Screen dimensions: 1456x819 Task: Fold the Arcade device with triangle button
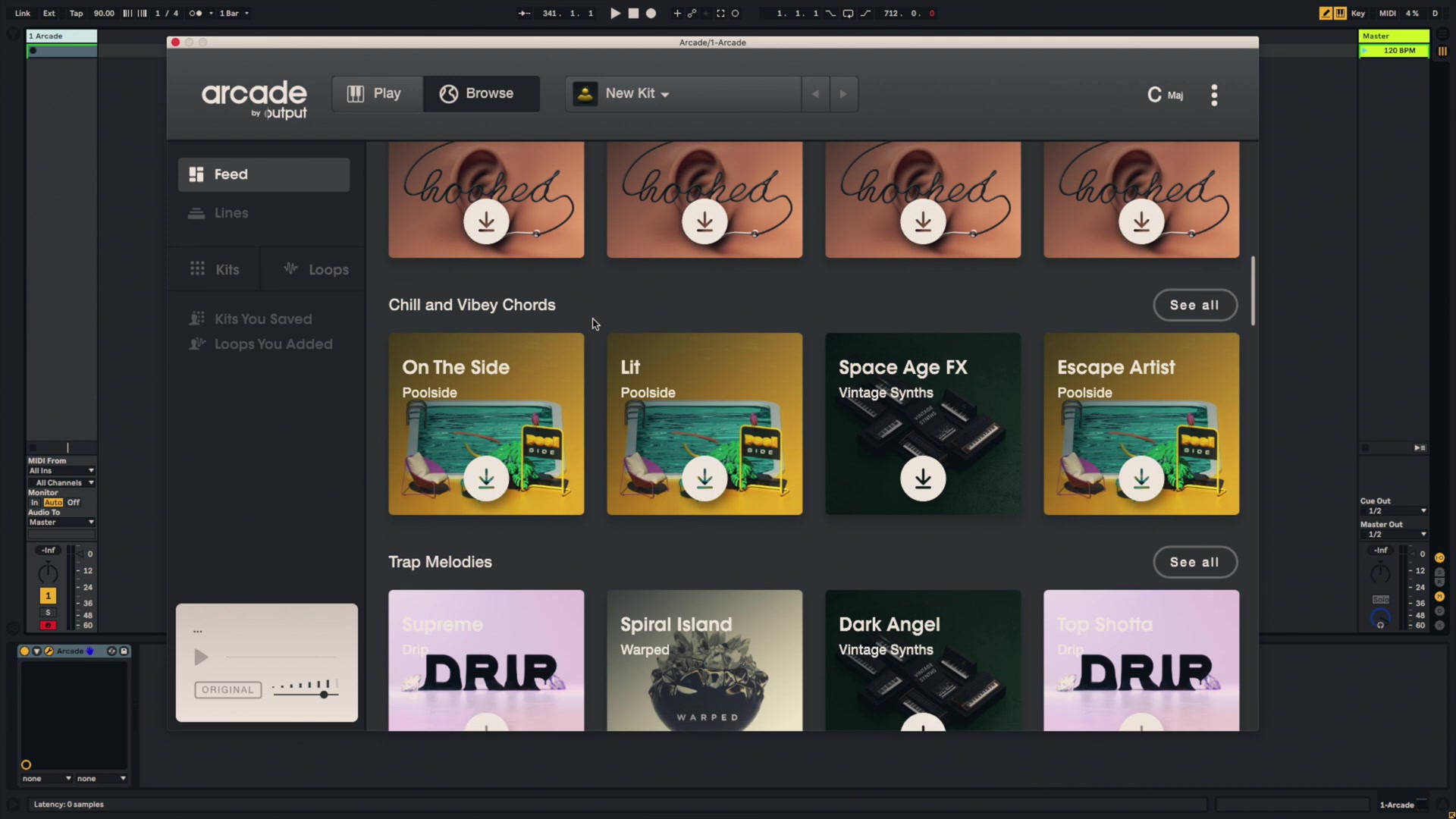pyautogui.click(x=36, y=651)
